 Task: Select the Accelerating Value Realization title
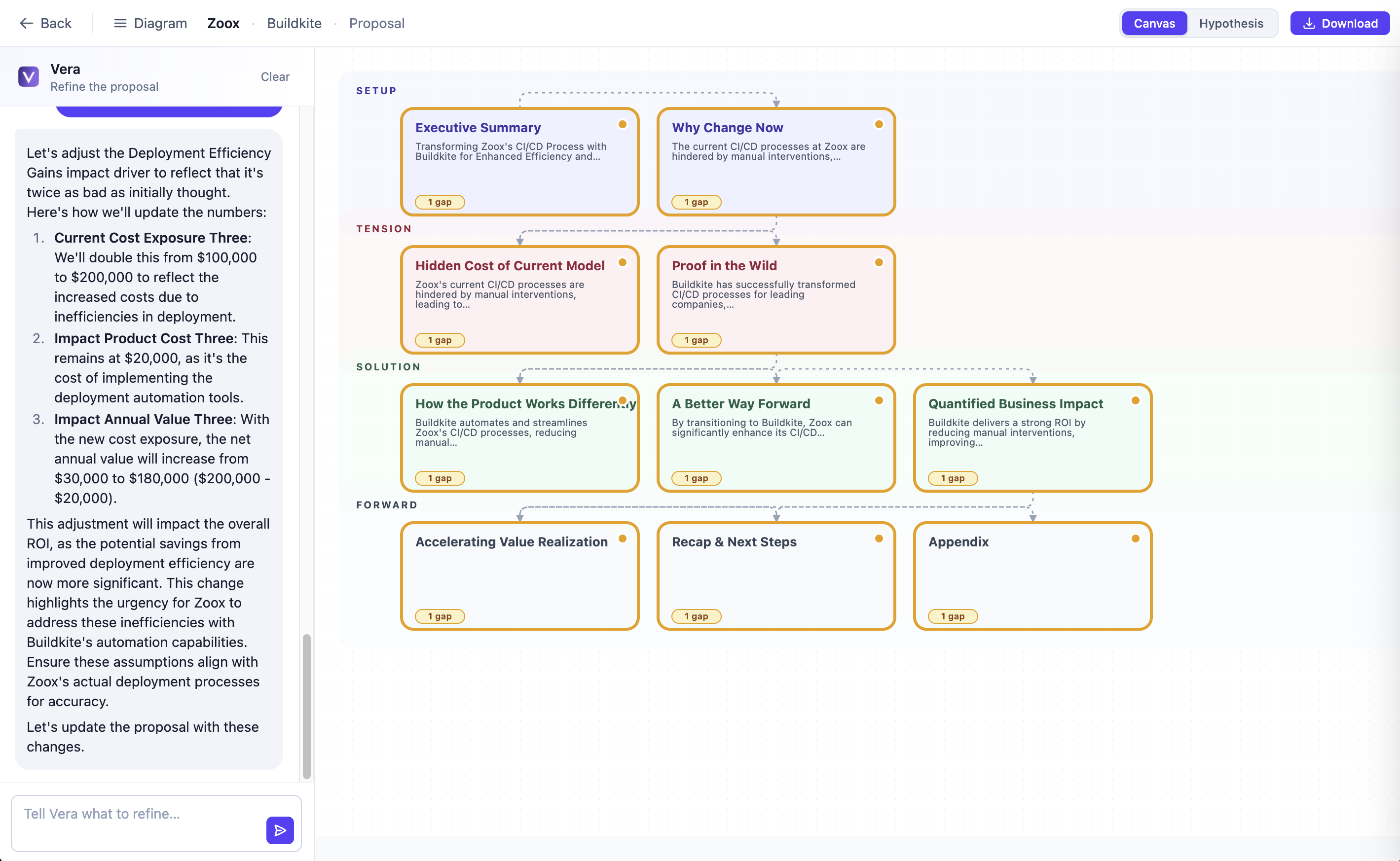tap(512, 541)
